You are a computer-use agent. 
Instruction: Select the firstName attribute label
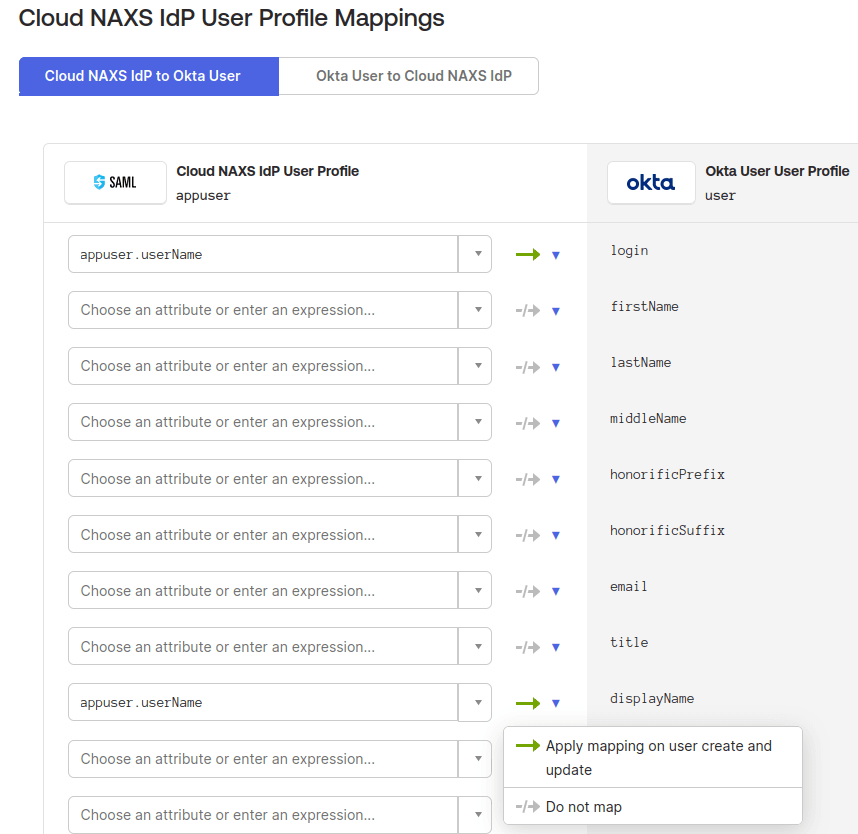[645, 306]
